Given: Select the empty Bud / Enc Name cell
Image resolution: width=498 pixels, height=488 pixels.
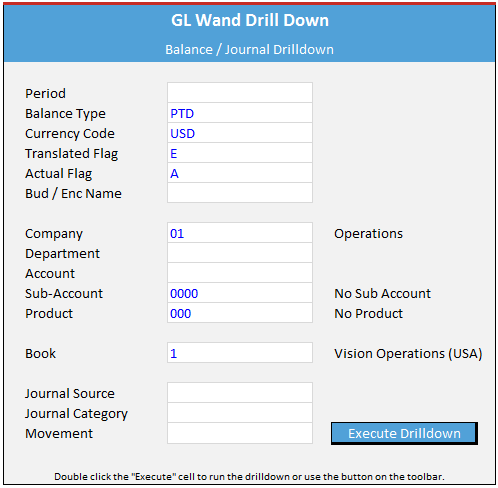Looking at the screenshot, I should pyautogui.click(x=240, y=193).
